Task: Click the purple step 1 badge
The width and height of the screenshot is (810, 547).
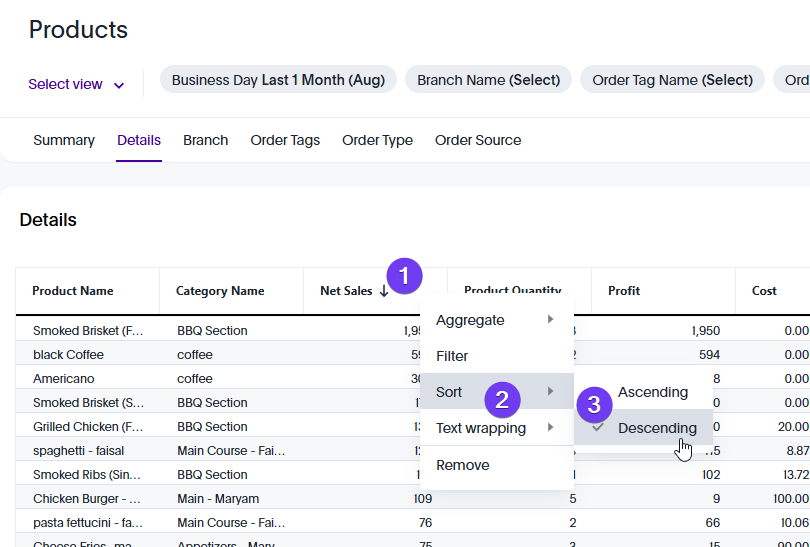Action: coord(404,275)
